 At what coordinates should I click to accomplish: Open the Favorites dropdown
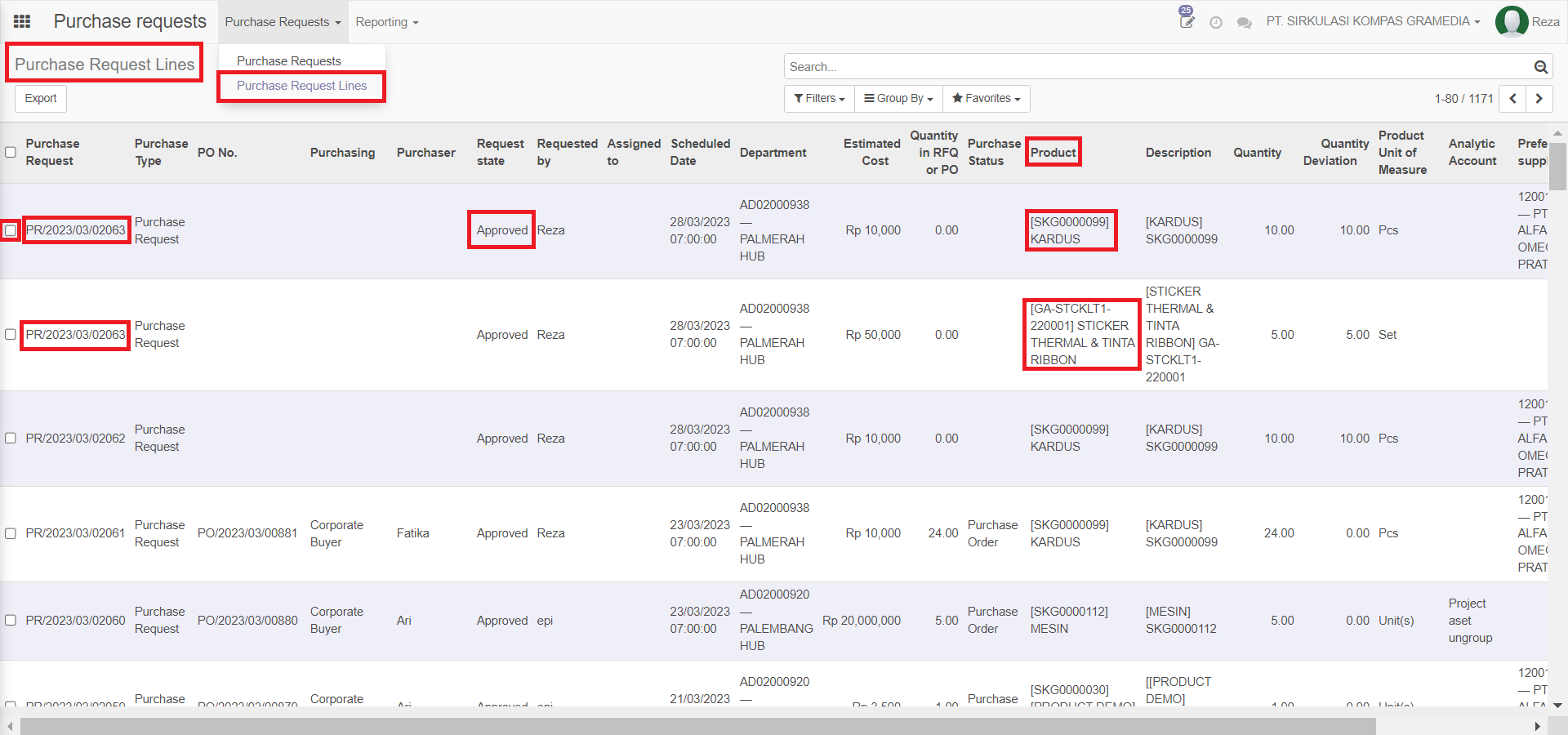[986, 99]
